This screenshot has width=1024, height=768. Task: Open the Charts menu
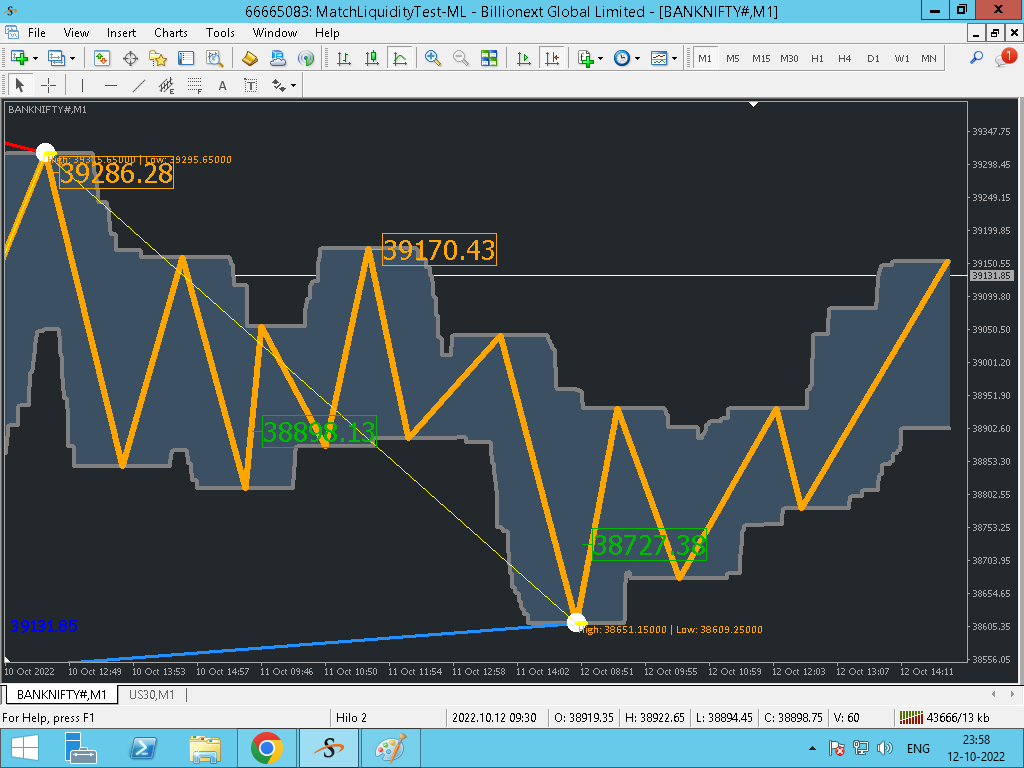pos(170,33)
